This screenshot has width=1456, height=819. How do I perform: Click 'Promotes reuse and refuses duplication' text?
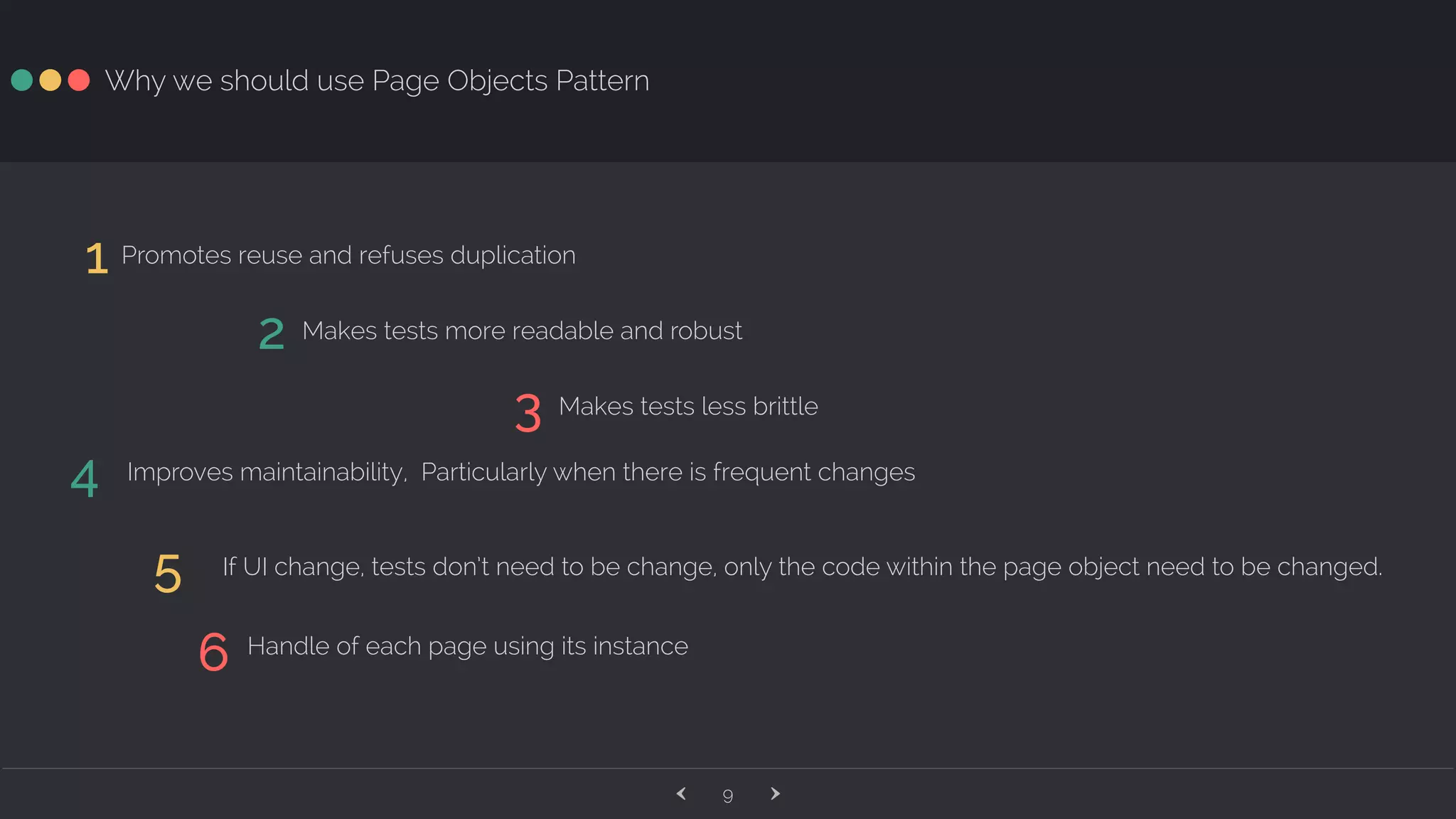pyautogui.click(x=348, y=255)
